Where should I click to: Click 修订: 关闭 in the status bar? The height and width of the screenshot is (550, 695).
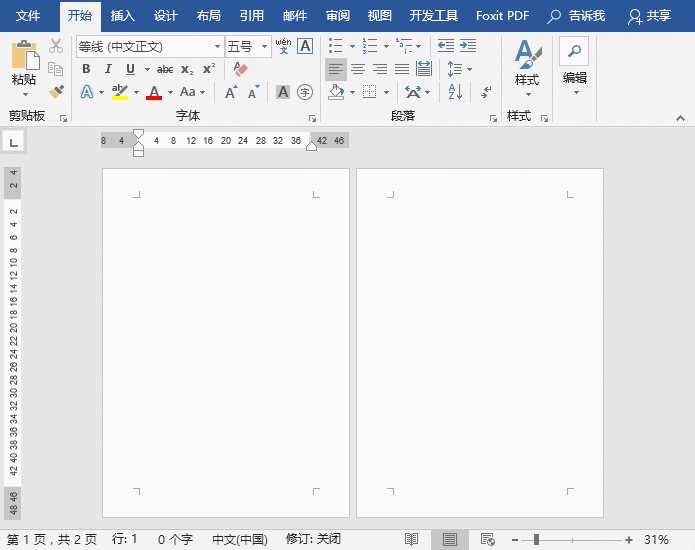click(313, 539)
